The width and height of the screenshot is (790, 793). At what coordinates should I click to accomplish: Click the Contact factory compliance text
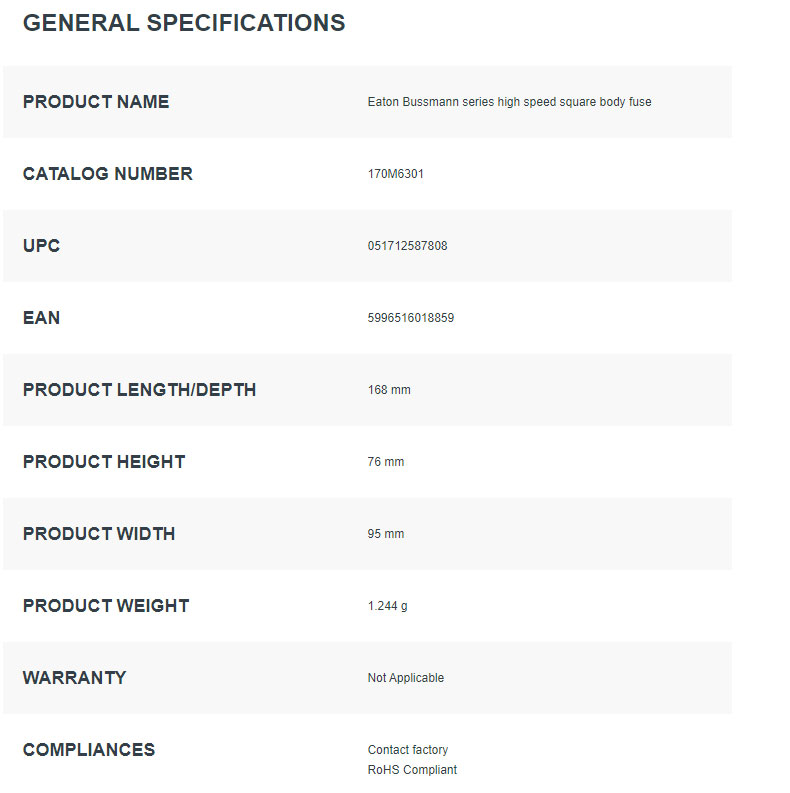(408, 750)
